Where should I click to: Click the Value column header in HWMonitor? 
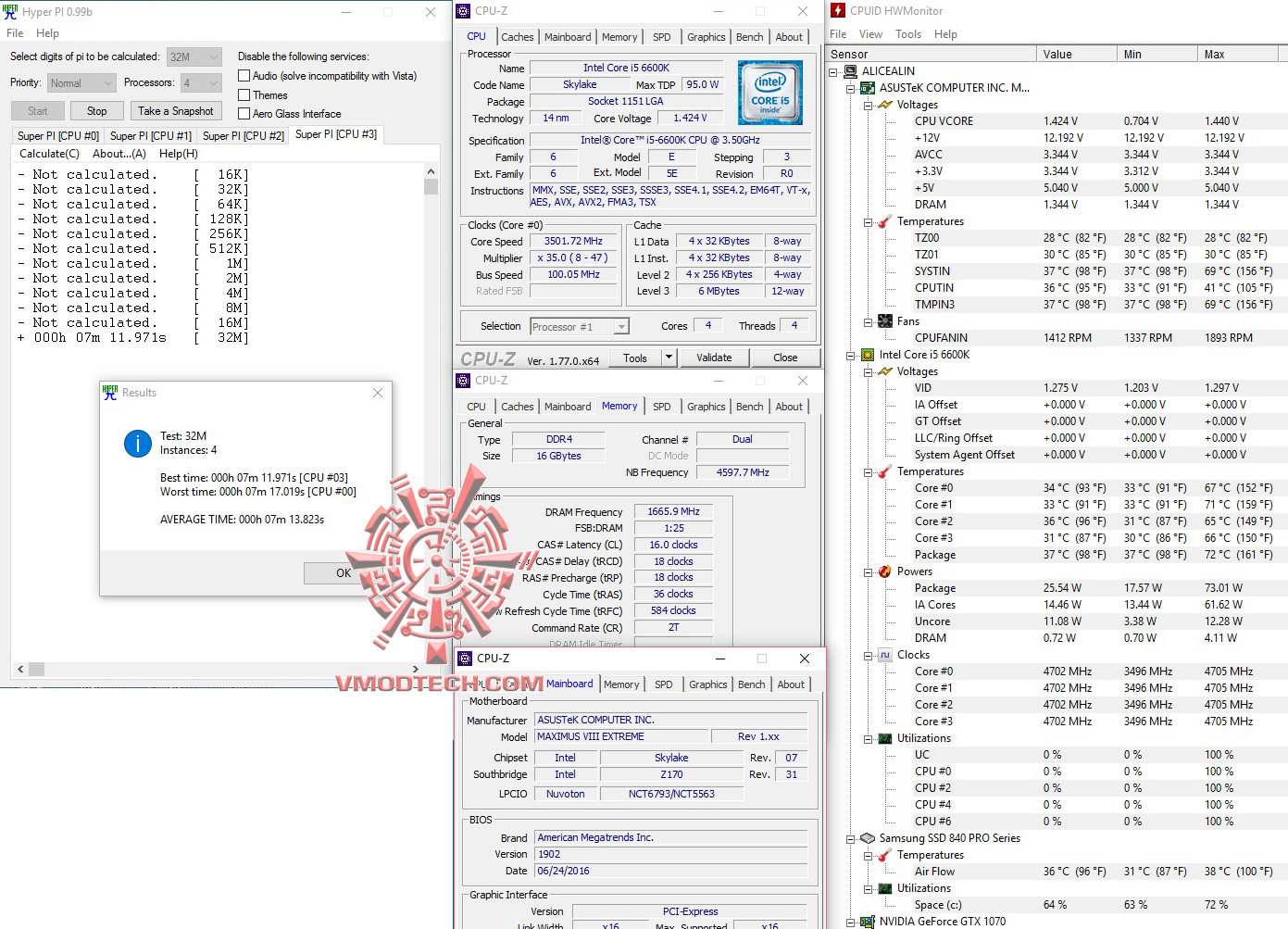pos(1076,54)
